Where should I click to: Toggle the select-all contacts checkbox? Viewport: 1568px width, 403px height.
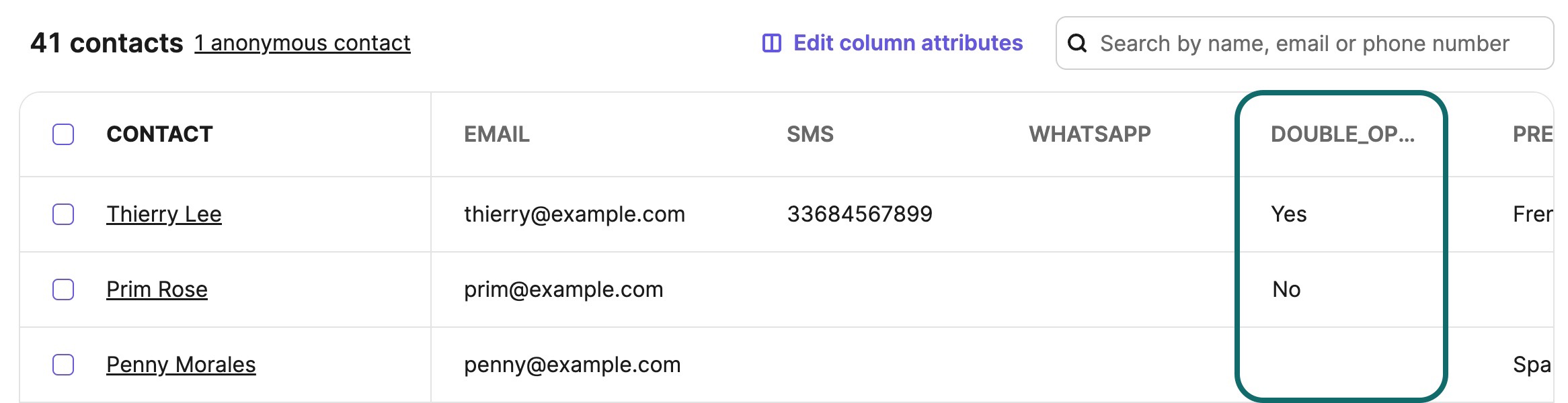[x=63, y=134]
